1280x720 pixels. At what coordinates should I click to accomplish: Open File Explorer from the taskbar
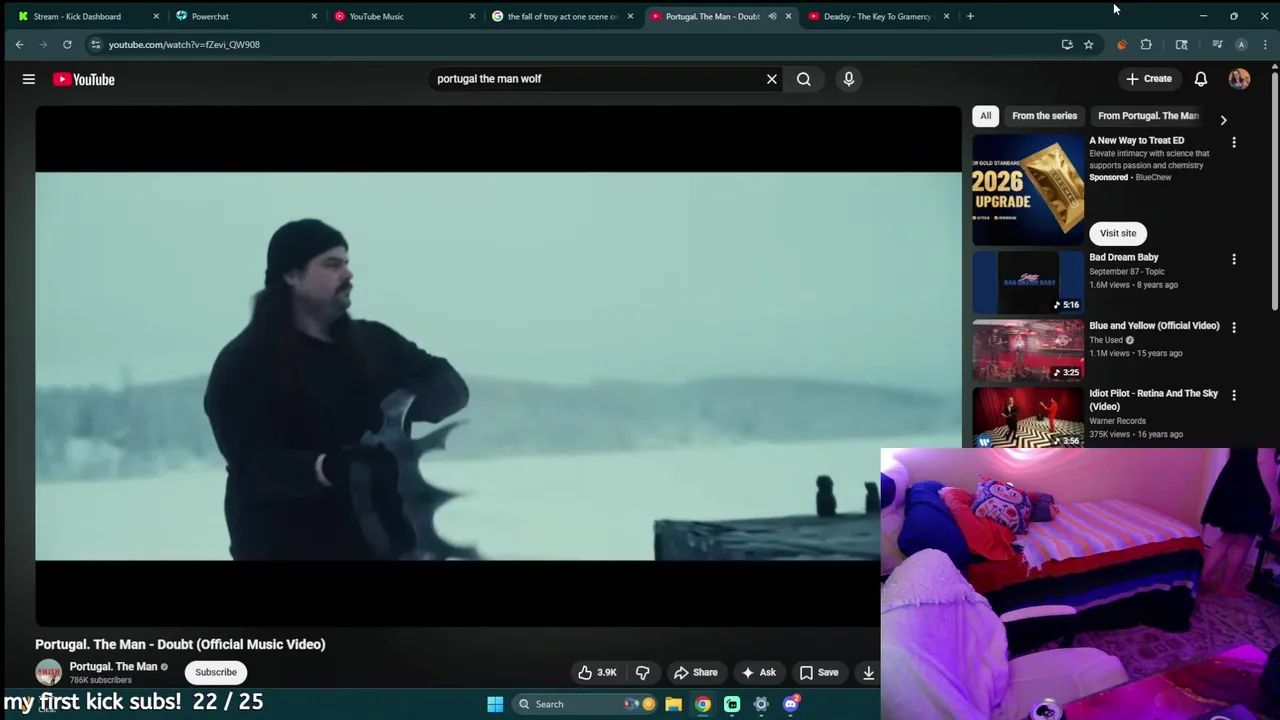point(674,704)
